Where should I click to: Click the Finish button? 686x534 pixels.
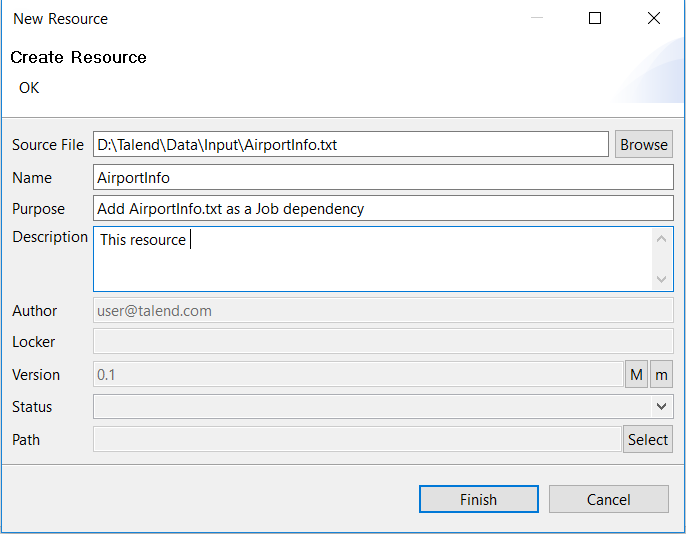coord(478,499)
